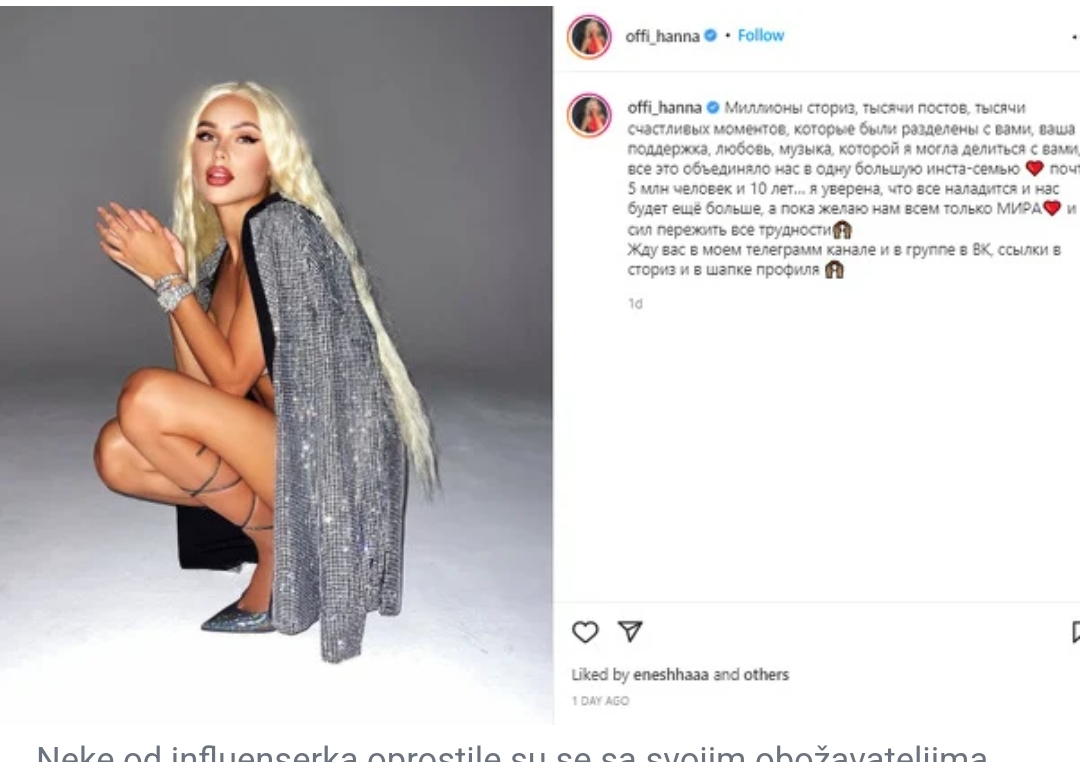Click the 1d caption timestamp
This screenshot has width=1080, height=762.
[x=635, y=303]
